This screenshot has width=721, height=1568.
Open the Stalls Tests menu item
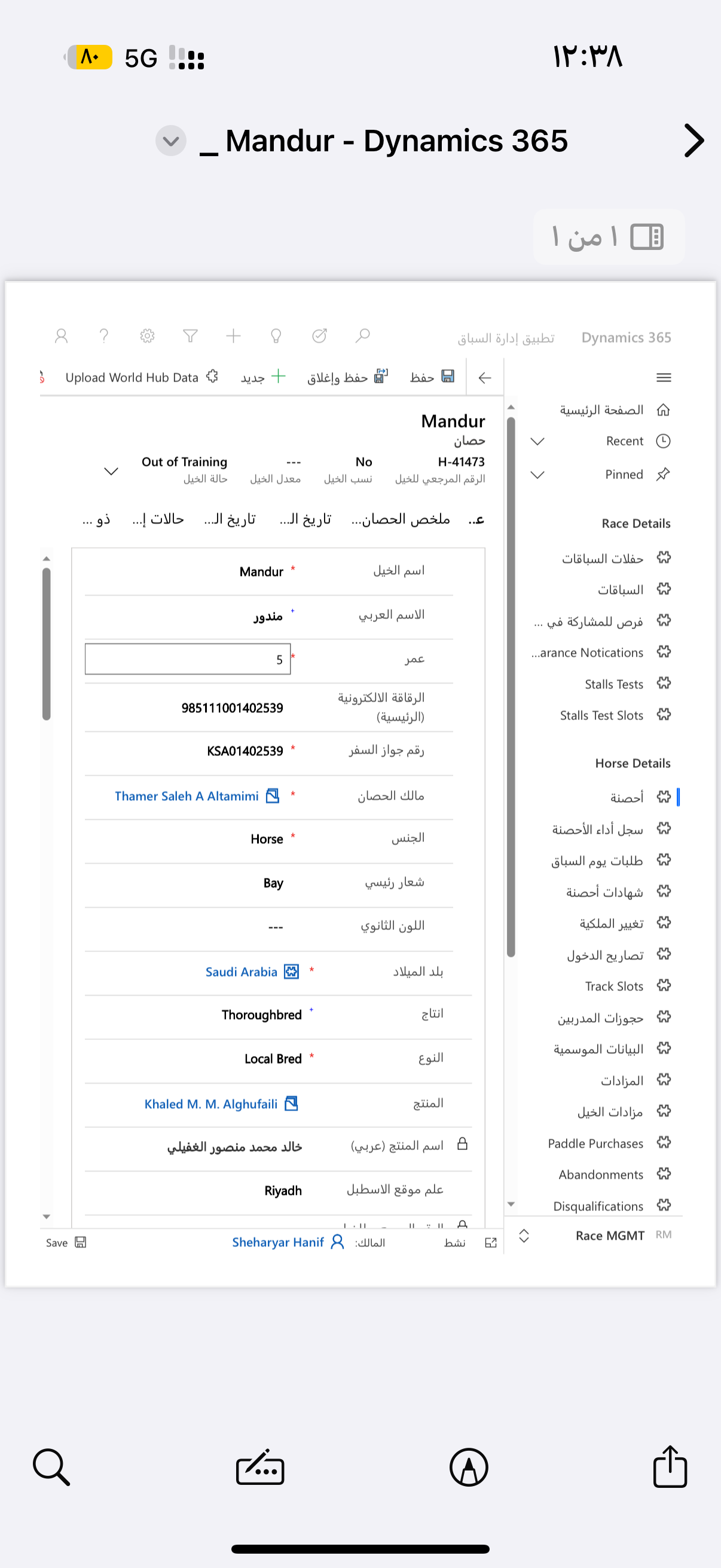[613, 684]
